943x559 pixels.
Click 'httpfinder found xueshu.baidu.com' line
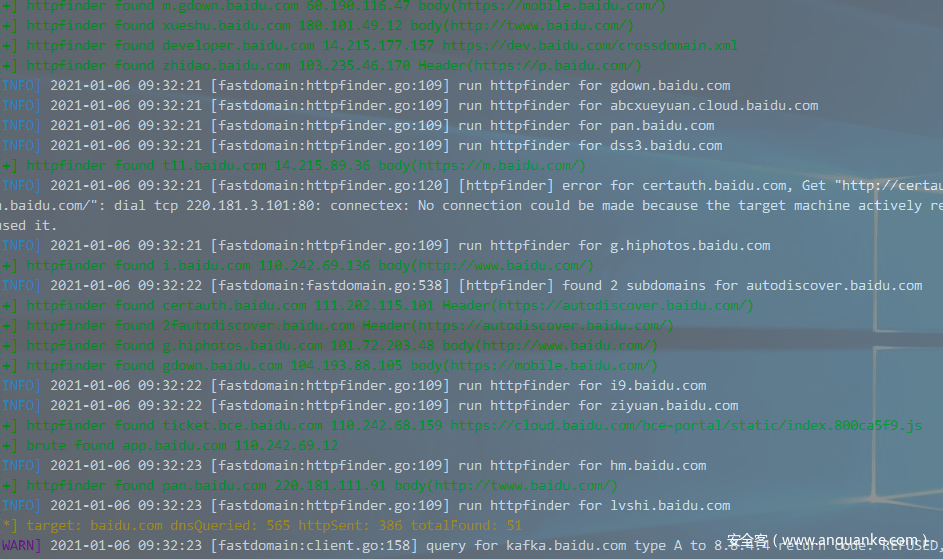317,26
